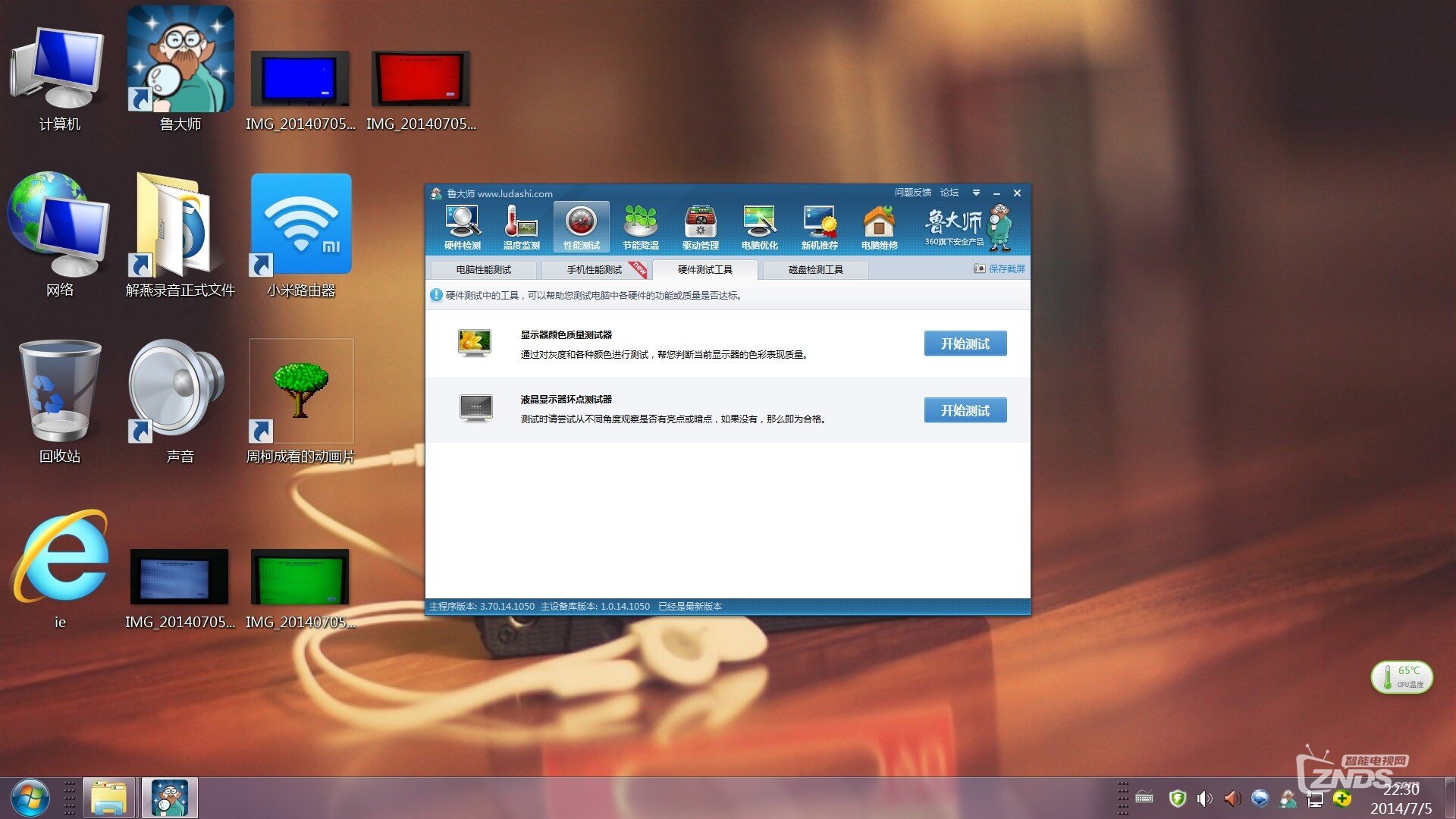Select 性能测试 performance test toolbar icon

tap(582, 227)
